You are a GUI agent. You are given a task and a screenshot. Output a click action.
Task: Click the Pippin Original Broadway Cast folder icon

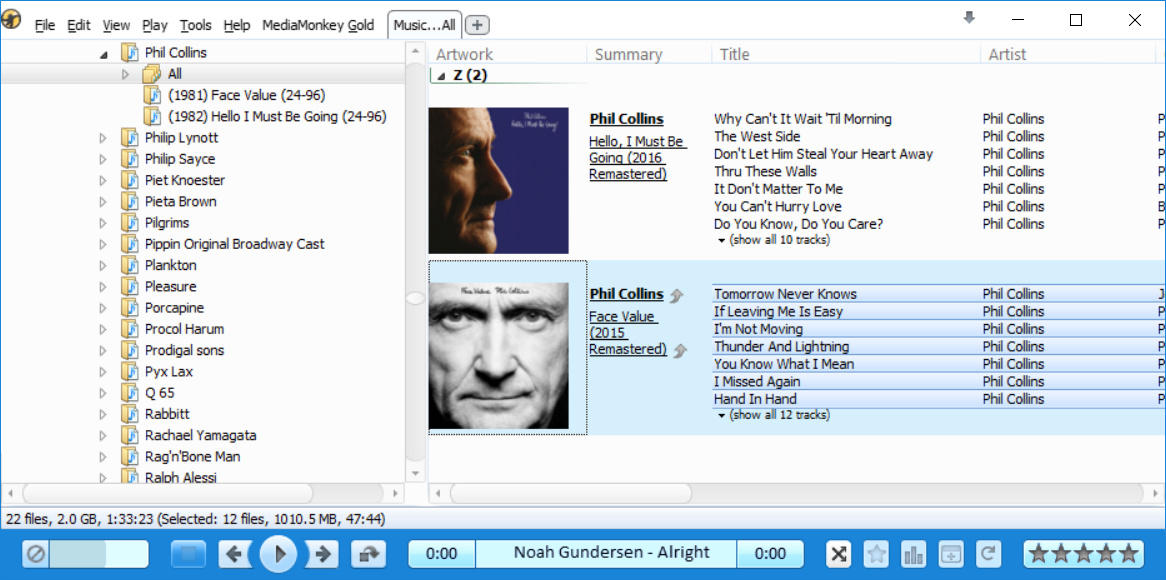coord(130,244)
